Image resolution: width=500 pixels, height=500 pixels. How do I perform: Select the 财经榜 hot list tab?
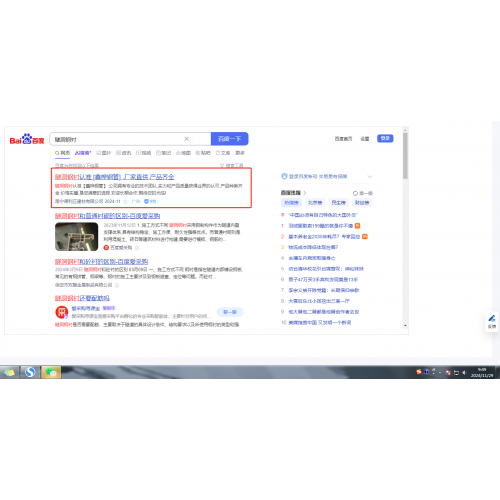[x=362, y=202]
